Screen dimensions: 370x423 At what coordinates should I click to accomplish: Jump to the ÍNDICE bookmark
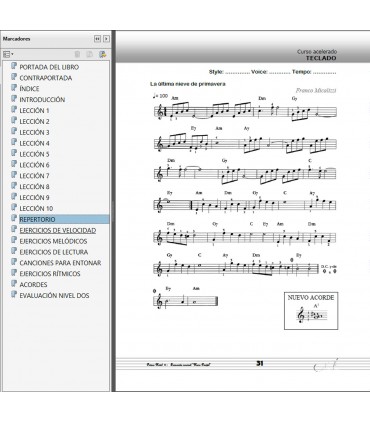29,89
